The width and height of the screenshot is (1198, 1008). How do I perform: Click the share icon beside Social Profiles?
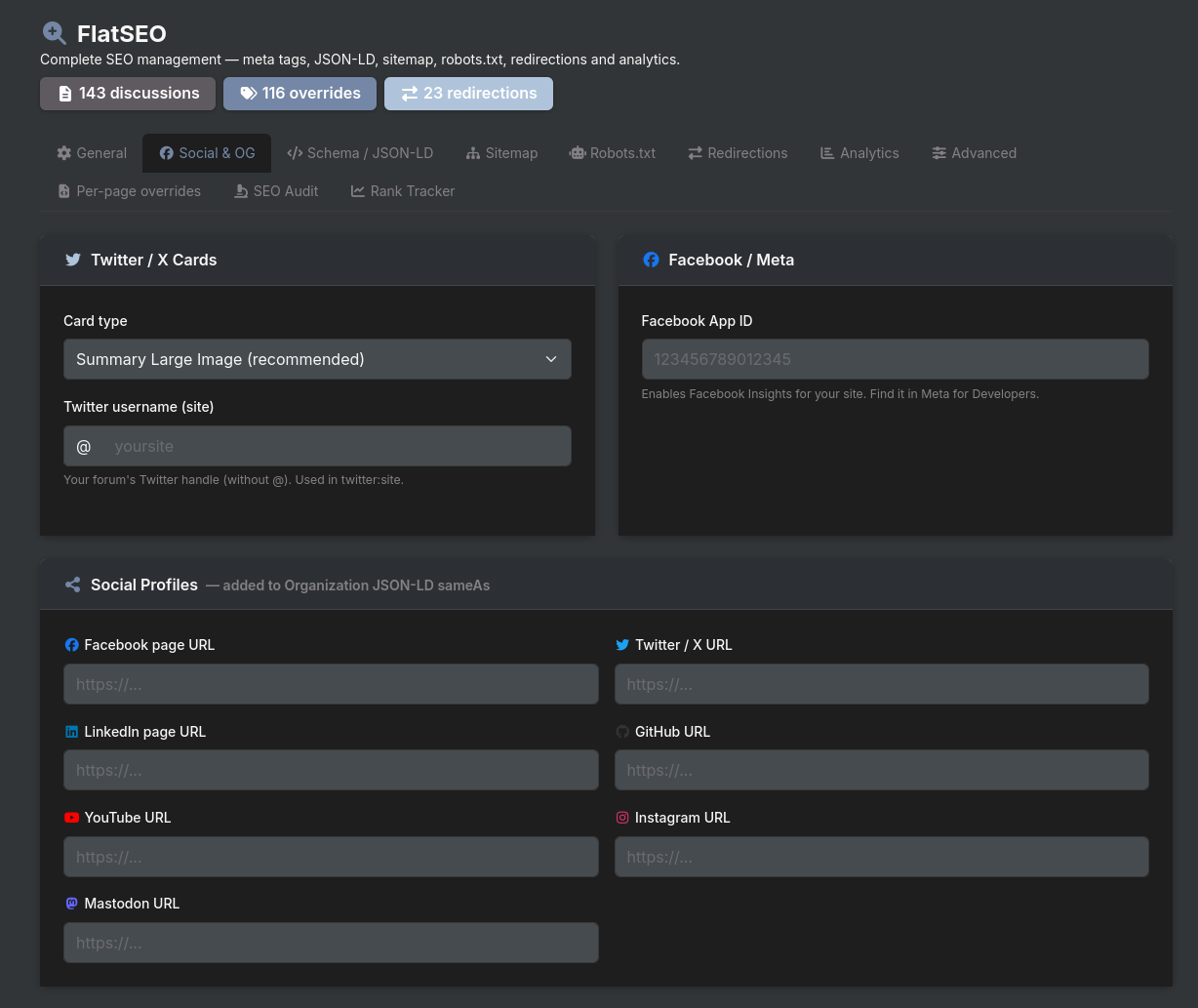click(x=72, y=585)
